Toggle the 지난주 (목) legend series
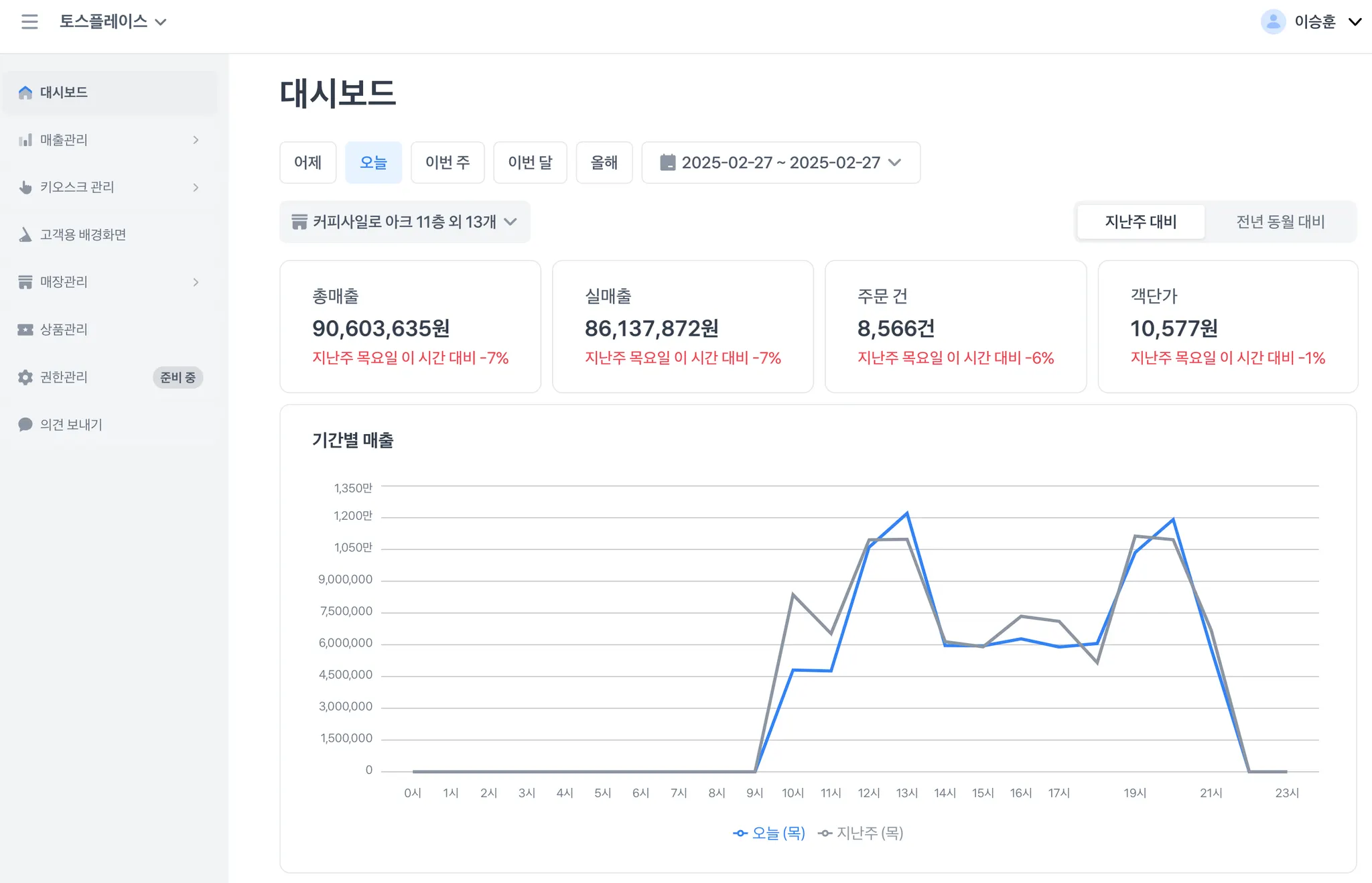Screen dimensions: 1372x883 click(x=861, y=833)
